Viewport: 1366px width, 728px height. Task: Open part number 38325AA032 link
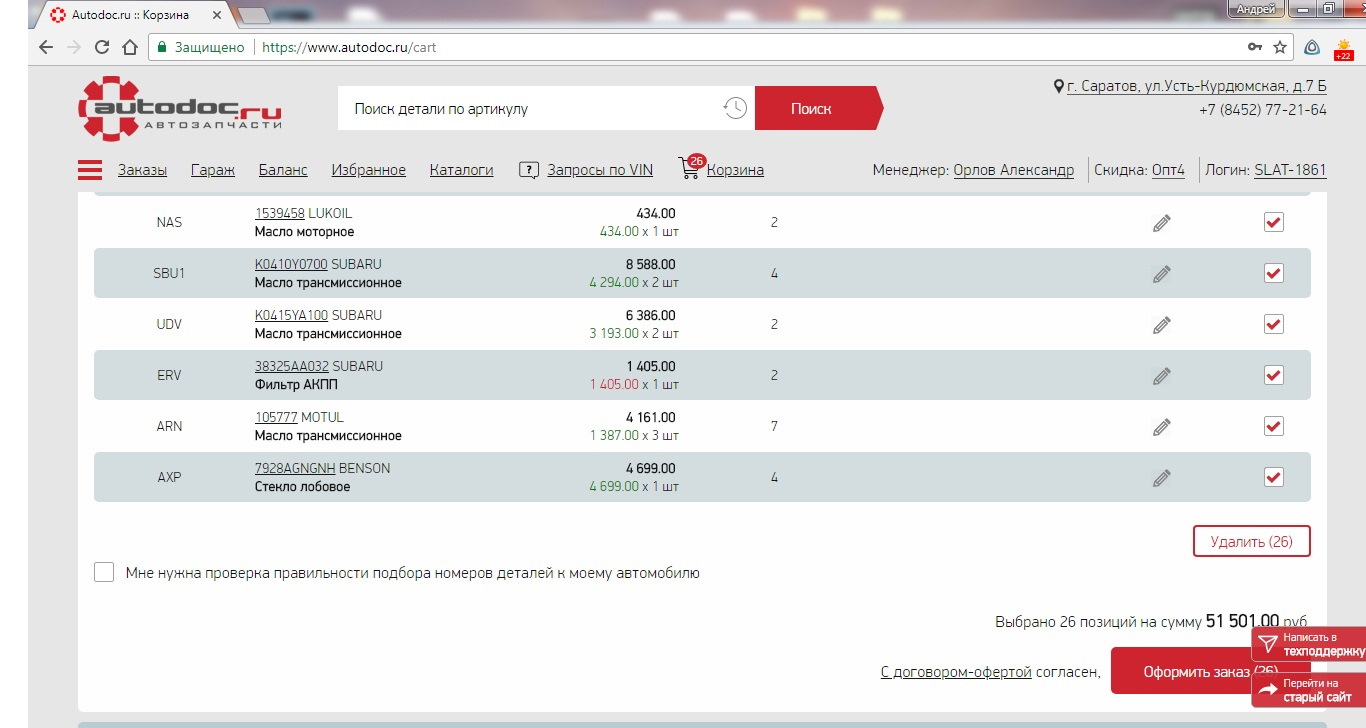(291, 366)
